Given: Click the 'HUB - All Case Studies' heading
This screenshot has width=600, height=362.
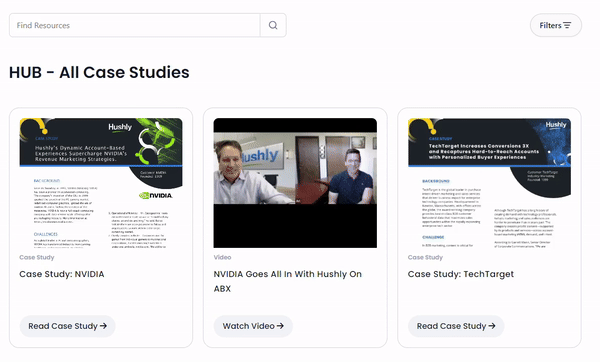Looking at the screenshot, I should click(99, 72).
